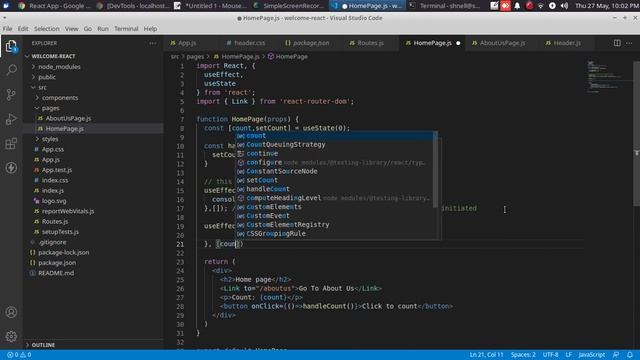Switch to the AboutUsPage.js editor tab
The width and height of the screenshot is (640, 360).
[x=502, y=43]
